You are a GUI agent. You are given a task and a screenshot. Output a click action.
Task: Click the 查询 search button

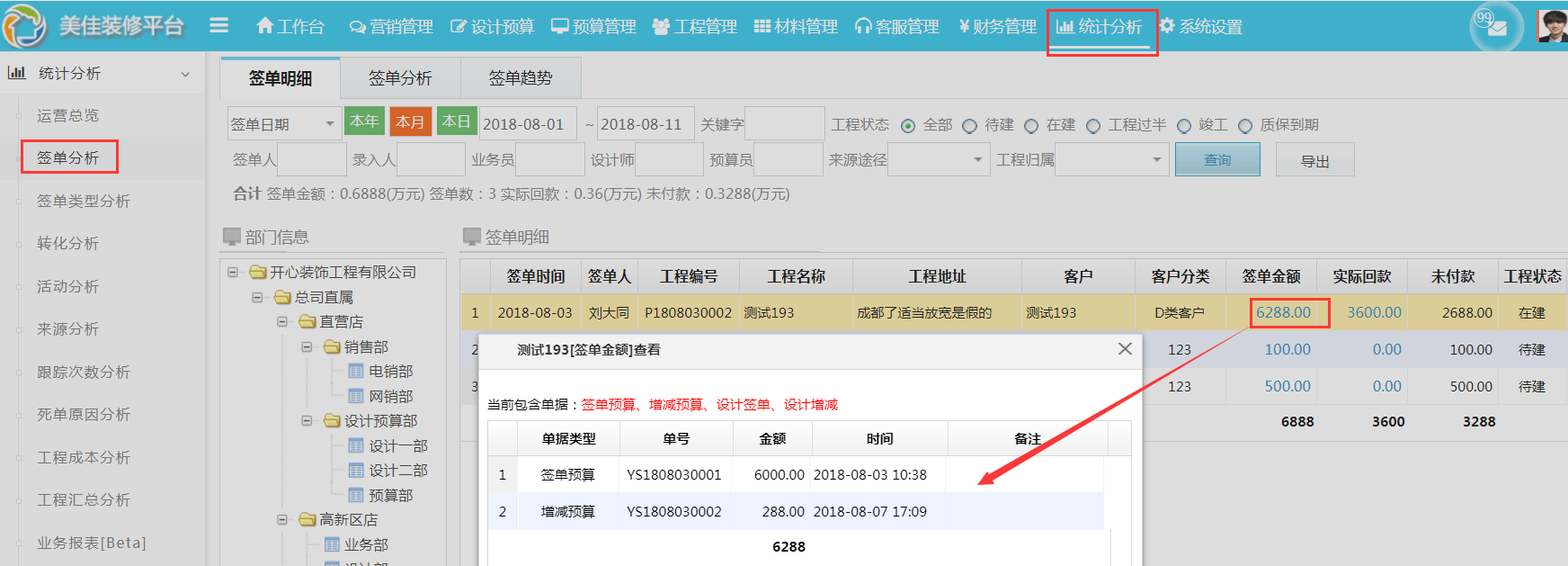(x=1217, y=160)
